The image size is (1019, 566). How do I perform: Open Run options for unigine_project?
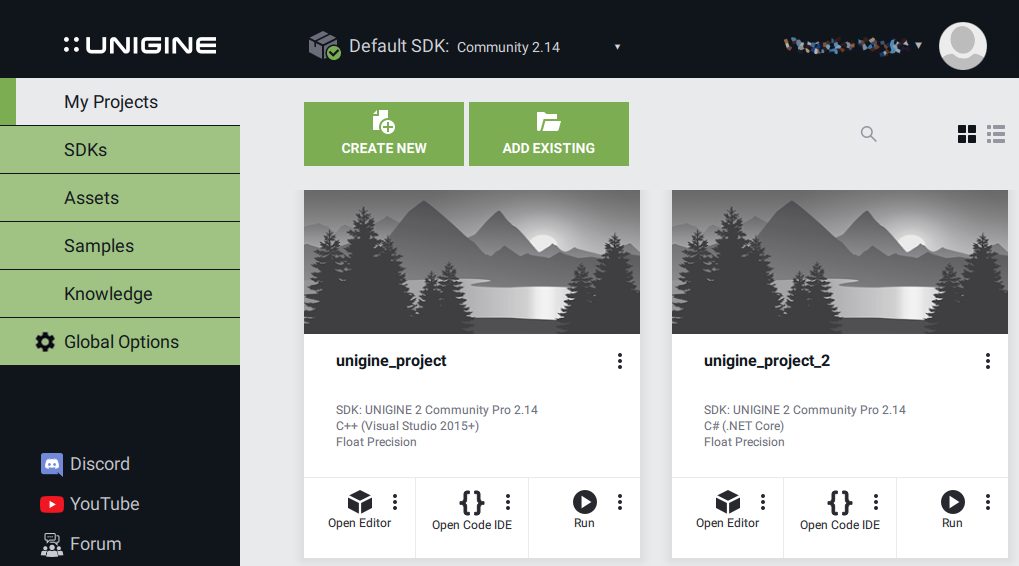pyautogui.click(x=620, y=502)
